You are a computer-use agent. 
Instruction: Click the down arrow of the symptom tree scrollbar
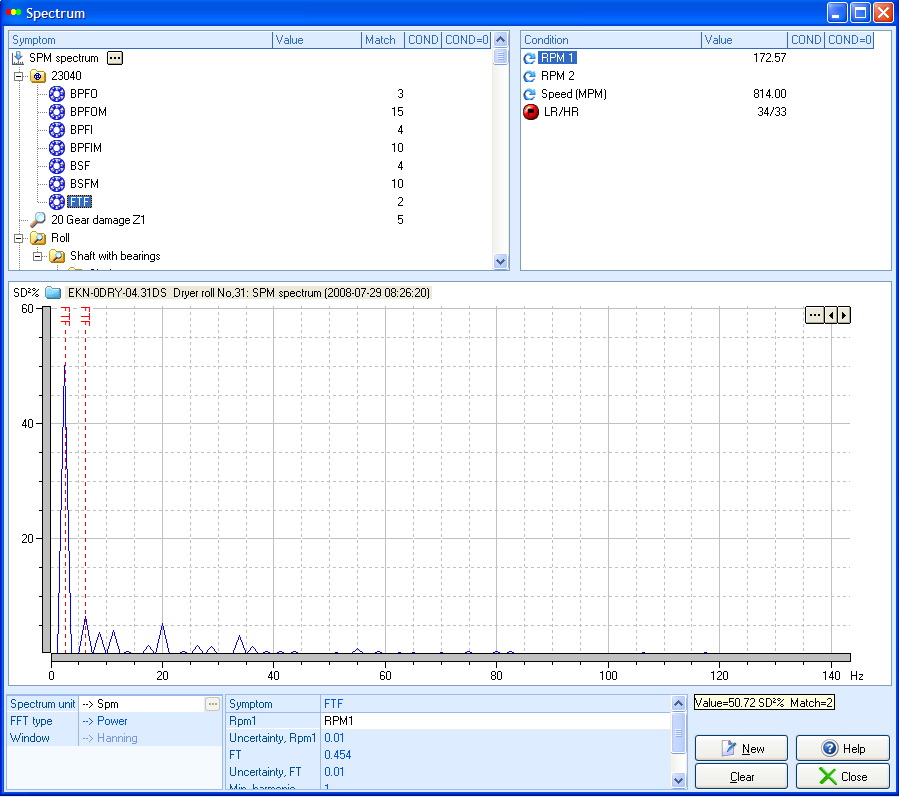(500, 260)
